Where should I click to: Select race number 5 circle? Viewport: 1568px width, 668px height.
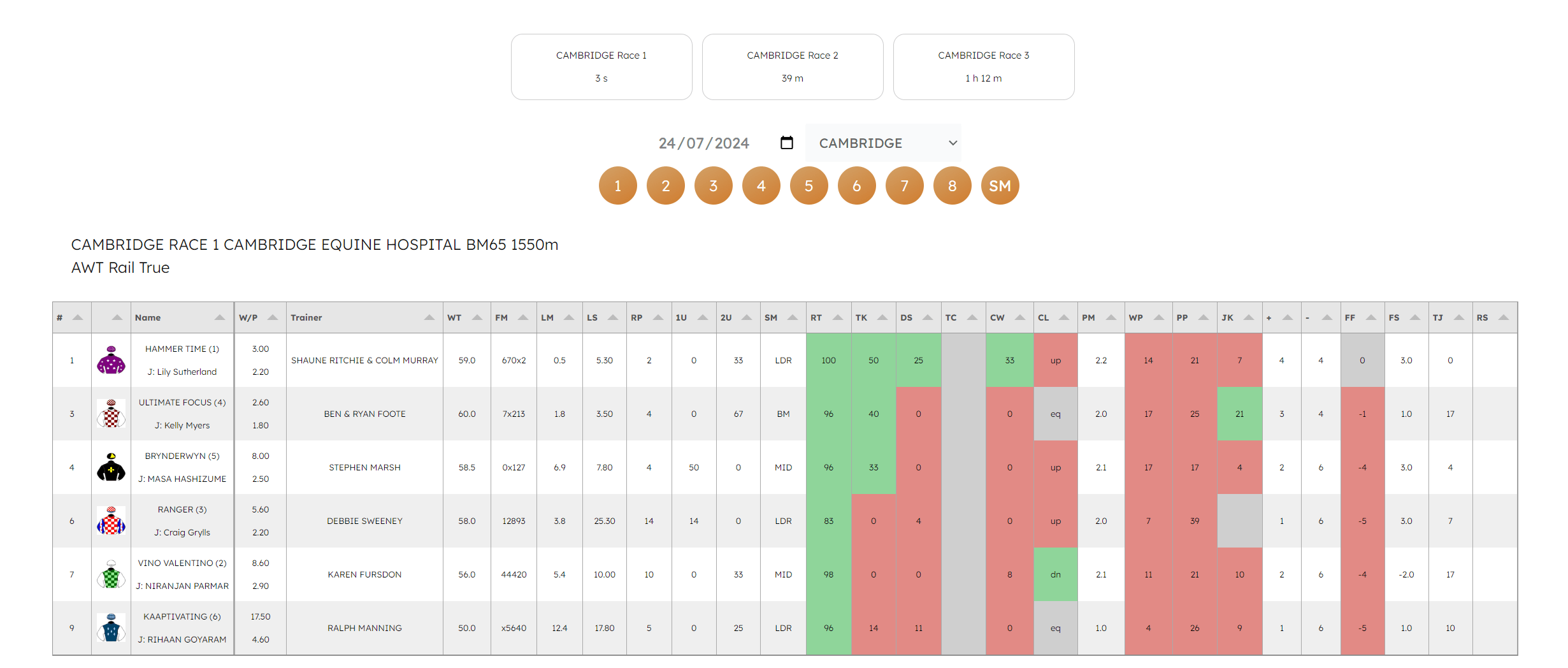809,185
